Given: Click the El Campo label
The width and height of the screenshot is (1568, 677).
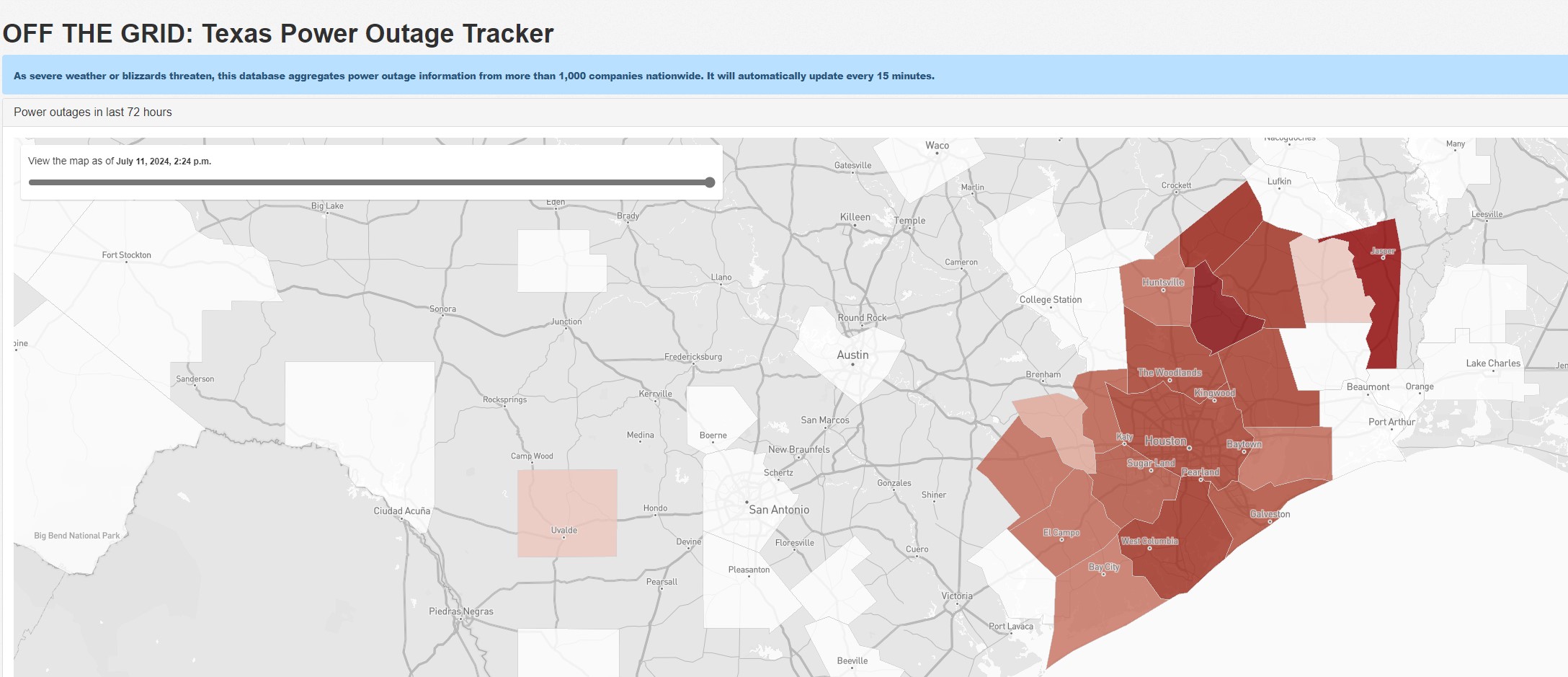Looking at the screenshot, I should point(1061,533).
